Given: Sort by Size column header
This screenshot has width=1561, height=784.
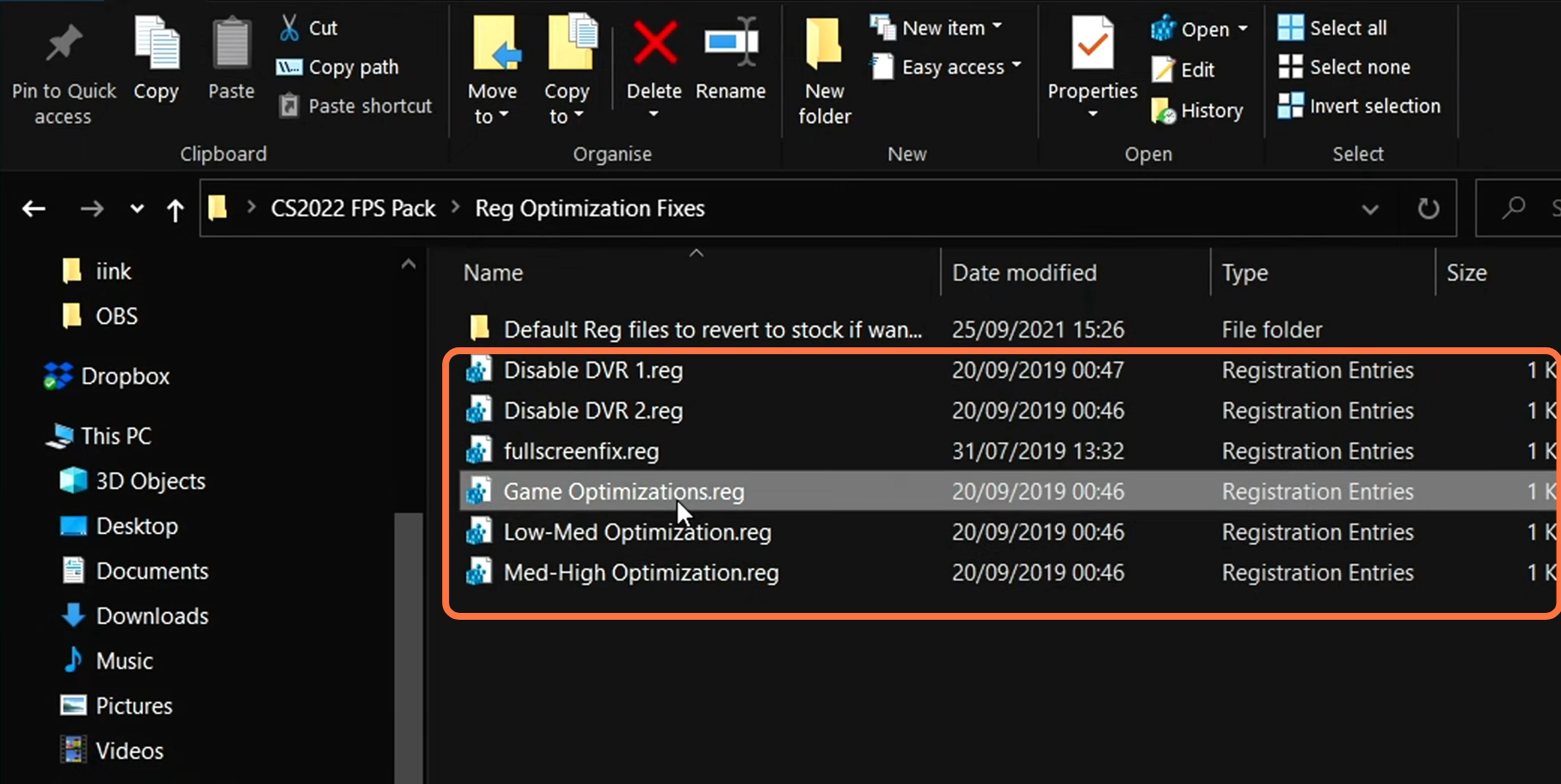Looking at the screenshot, I should (x=1466, y=273).
